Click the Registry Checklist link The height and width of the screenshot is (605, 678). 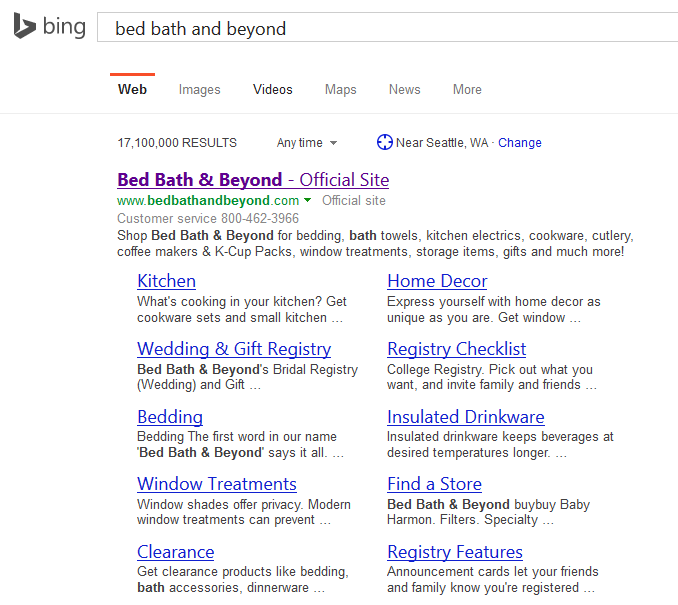coord(456,349)
